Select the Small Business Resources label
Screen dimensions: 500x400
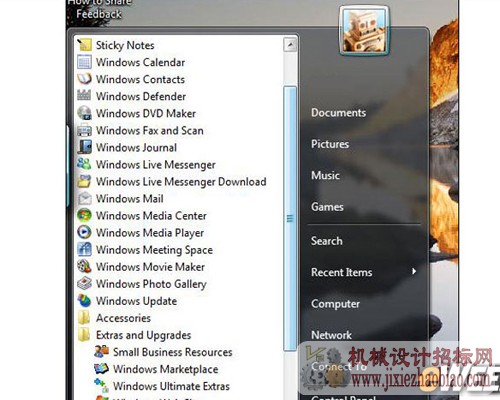[x=173, y=352]
